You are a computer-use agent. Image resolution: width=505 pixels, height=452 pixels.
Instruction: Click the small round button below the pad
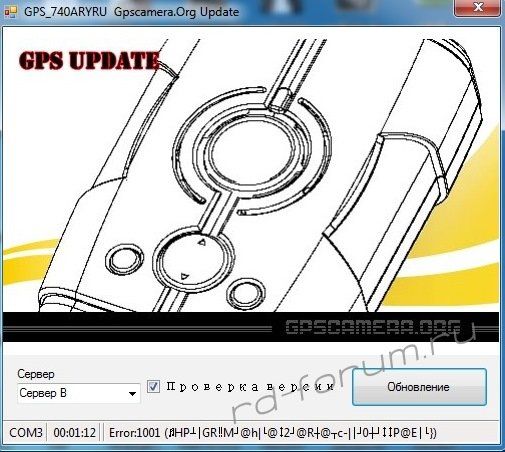[246, 293]
